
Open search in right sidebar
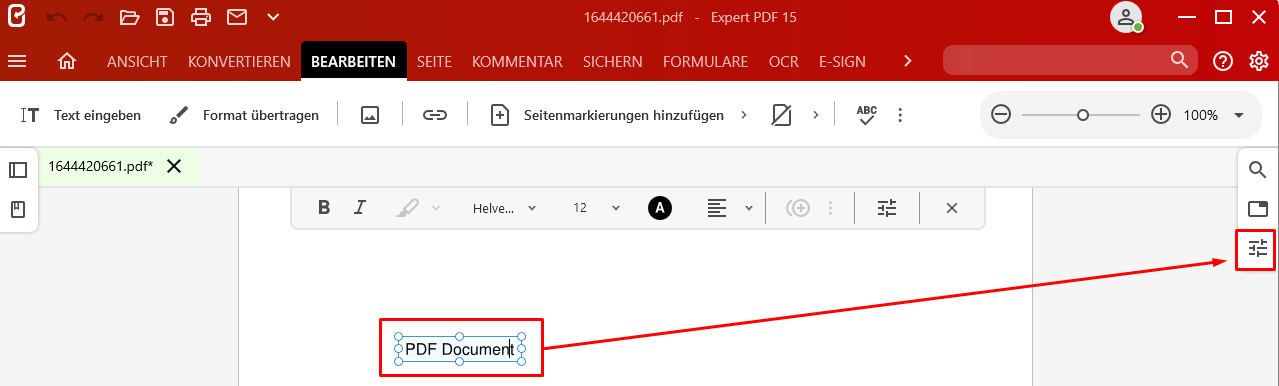click(x=1258, y=170)
